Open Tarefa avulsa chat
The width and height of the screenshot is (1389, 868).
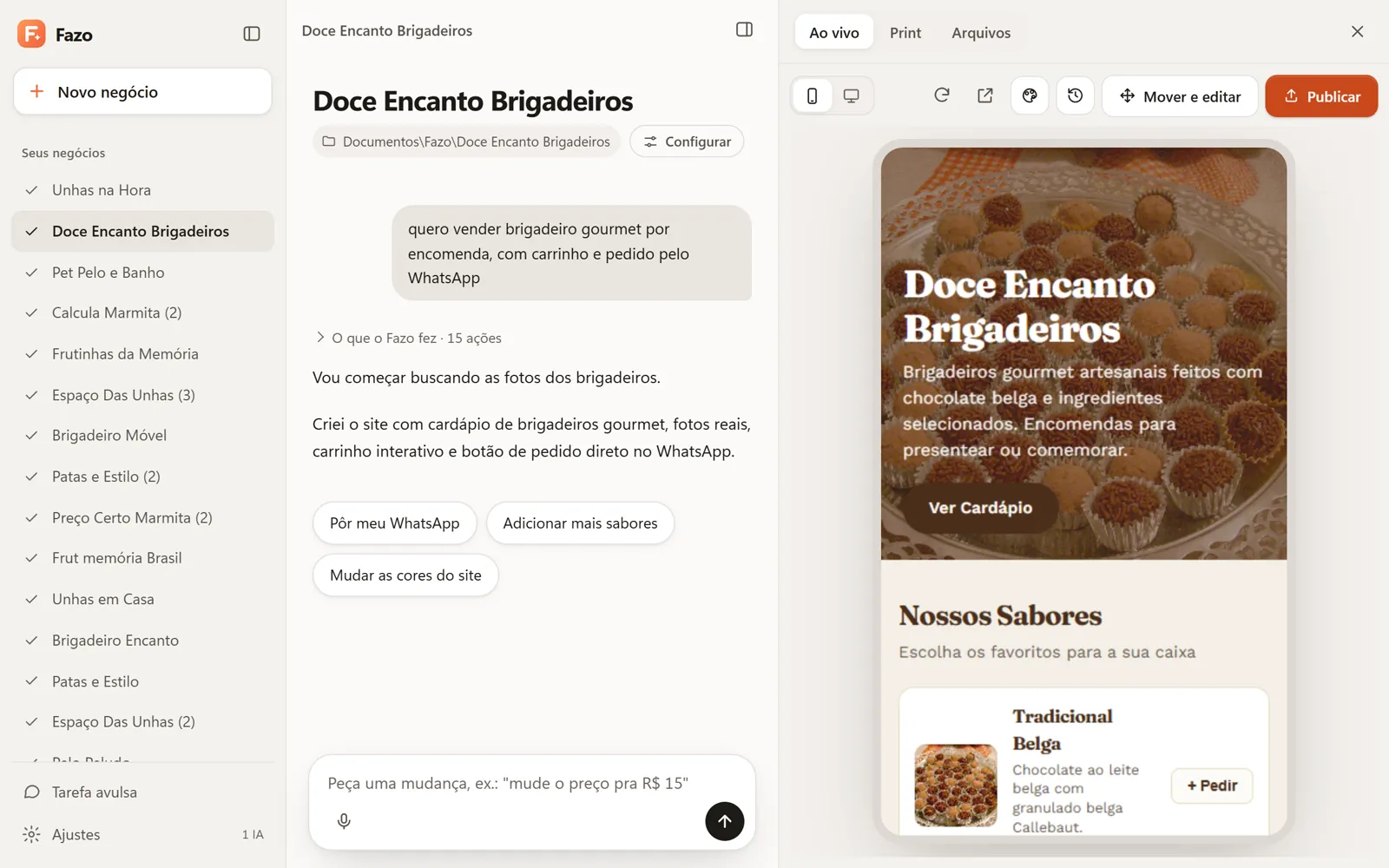pos(142,792)
